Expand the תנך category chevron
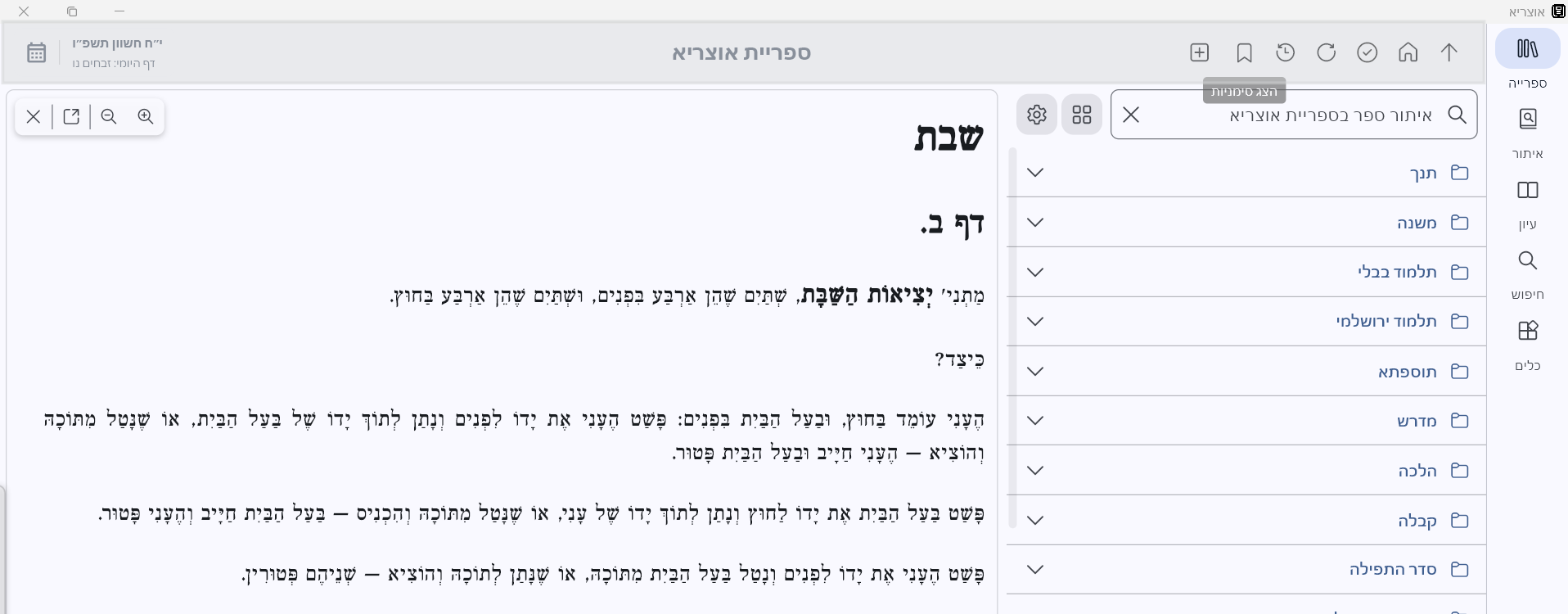1568x614 pixels. [1035, 173]
